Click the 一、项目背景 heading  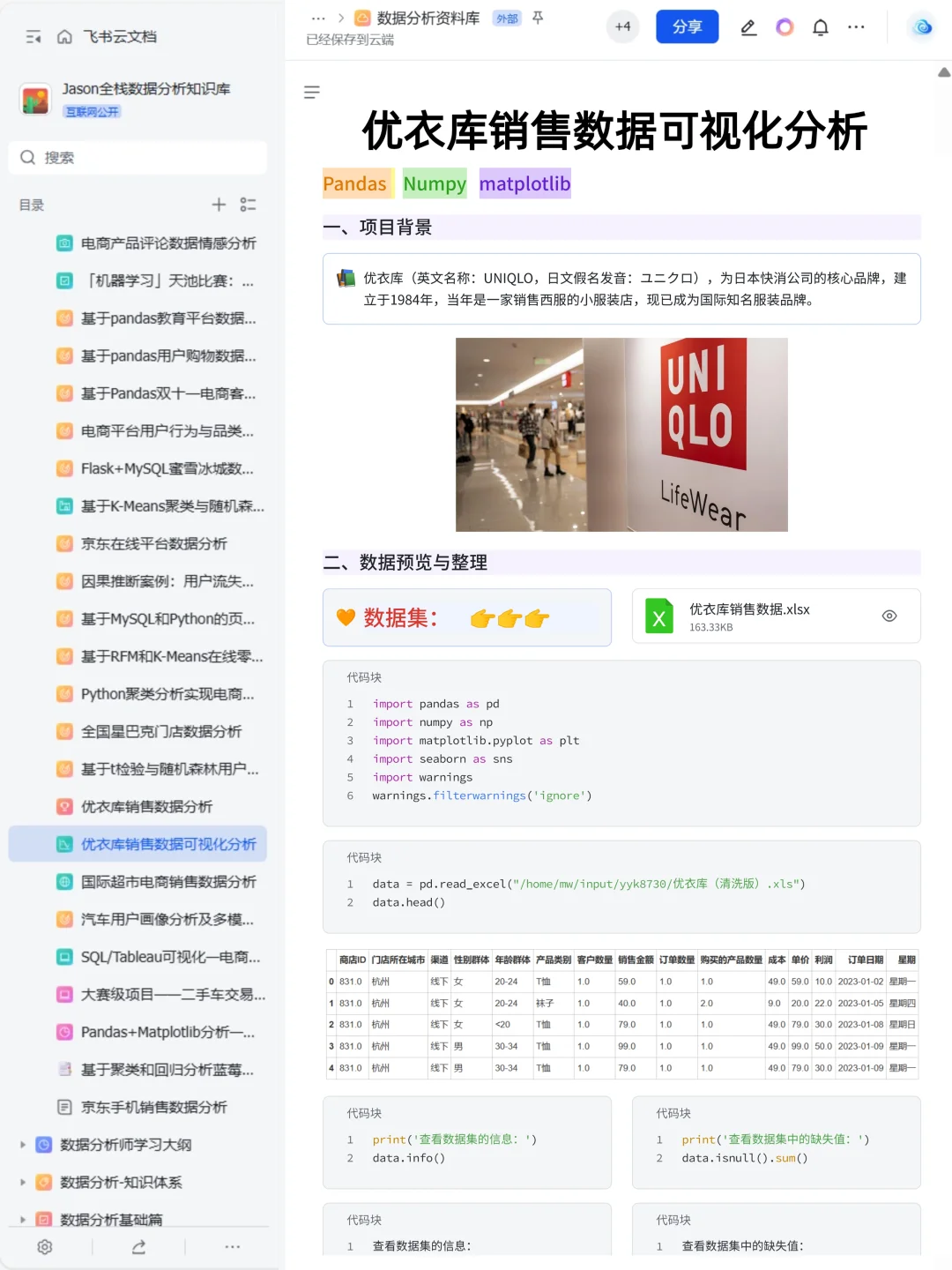tap(378, 228)
